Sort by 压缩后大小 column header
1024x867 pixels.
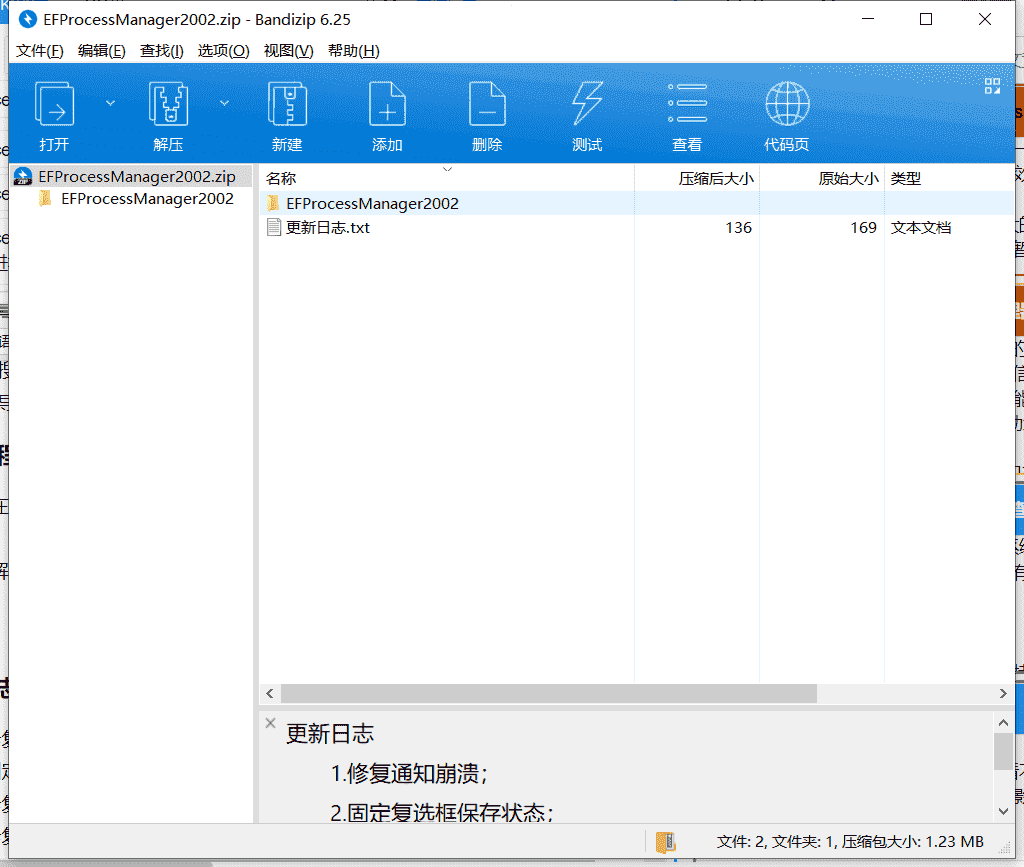[x=697, y=178]
